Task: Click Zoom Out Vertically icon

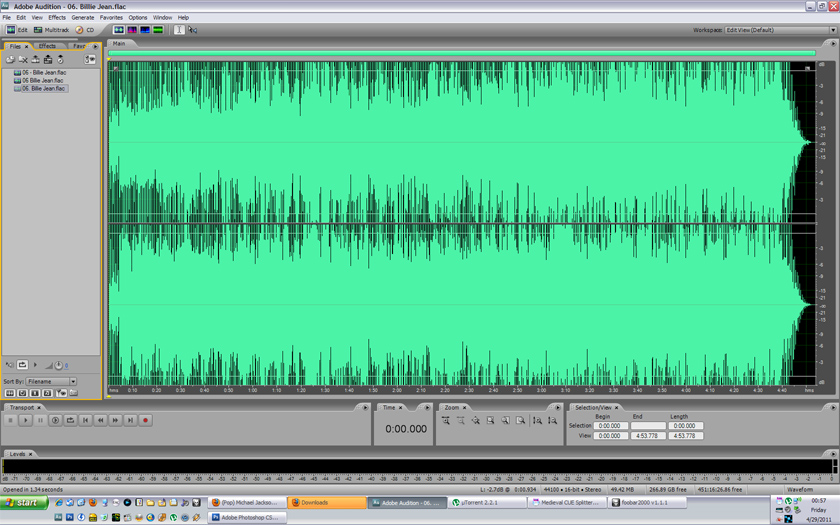Action: [x=552, y=421]
